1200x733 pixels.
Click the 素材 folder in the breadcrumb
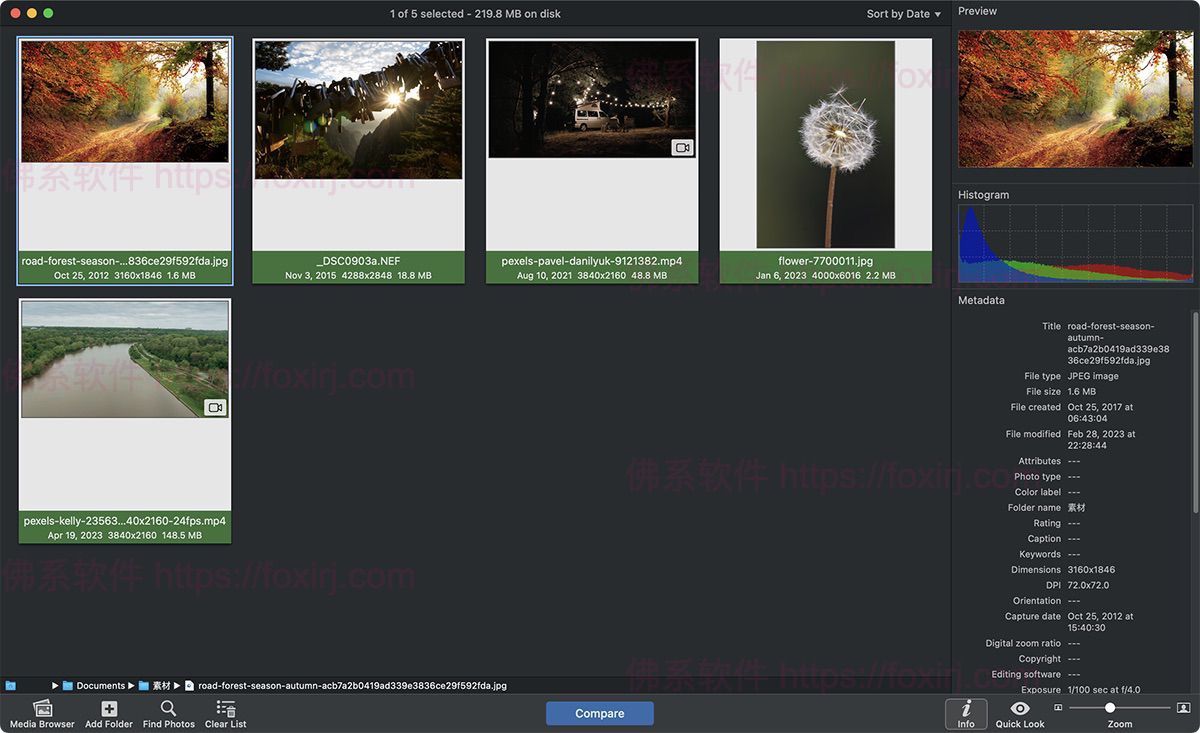[161, 685]
